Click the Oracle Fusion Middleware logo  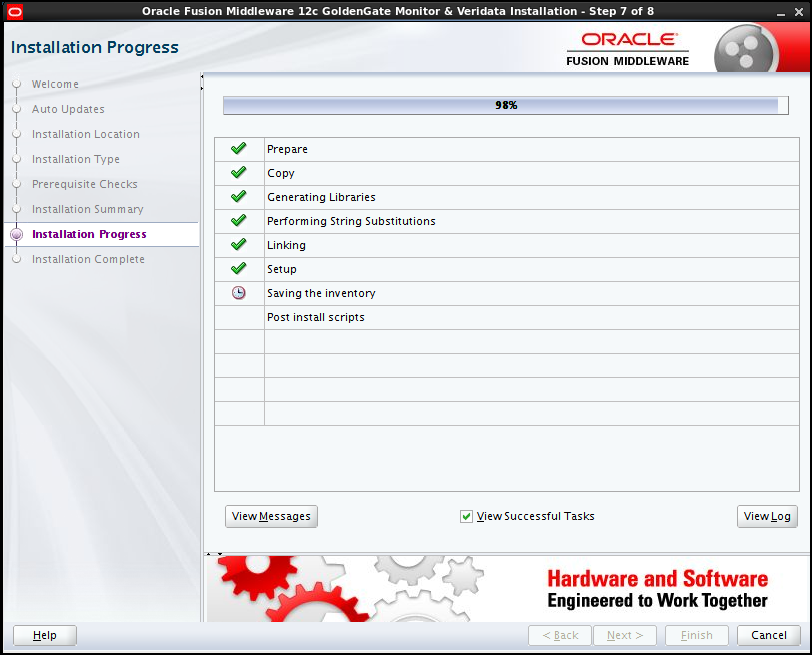(x=627, y=46)
